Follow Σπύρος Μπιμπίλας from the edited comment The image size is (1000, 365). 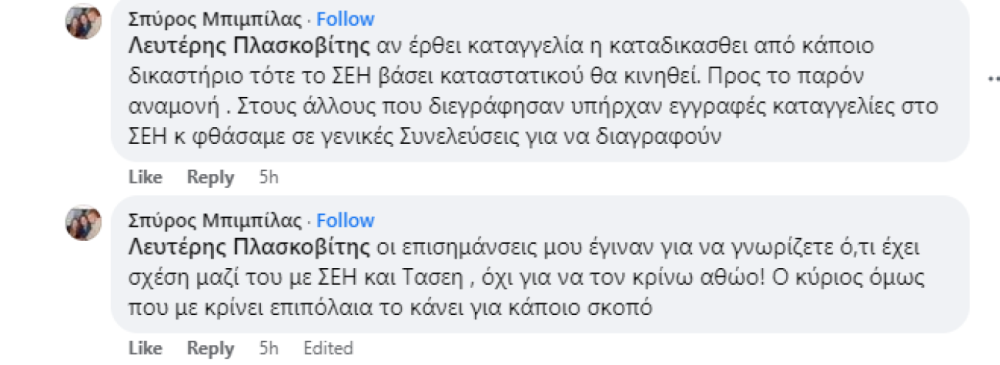tap(345, 221)
